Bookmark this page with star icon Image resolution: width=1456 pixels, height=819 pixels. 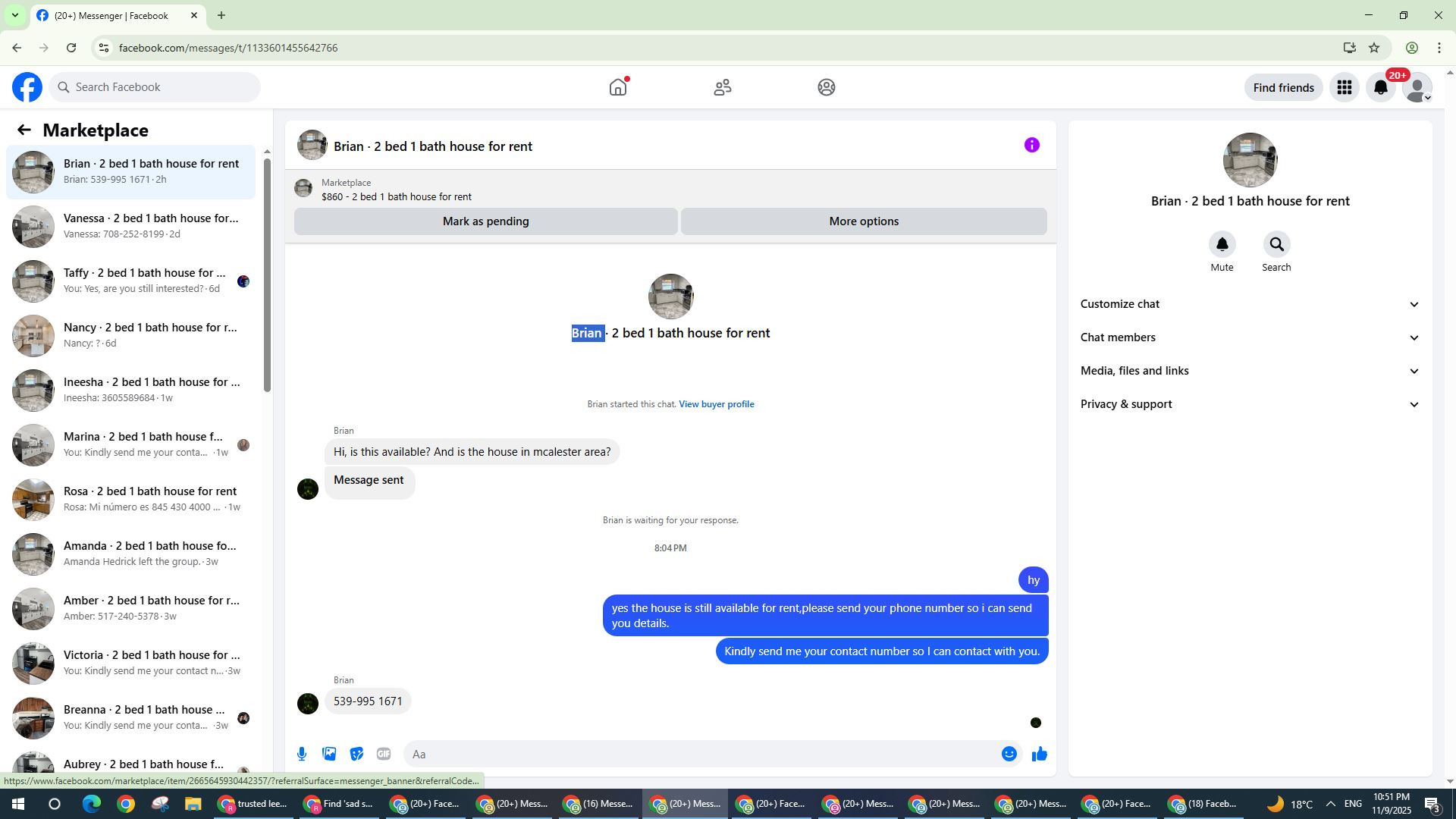pyautogui.click(x=1374, y=48)
